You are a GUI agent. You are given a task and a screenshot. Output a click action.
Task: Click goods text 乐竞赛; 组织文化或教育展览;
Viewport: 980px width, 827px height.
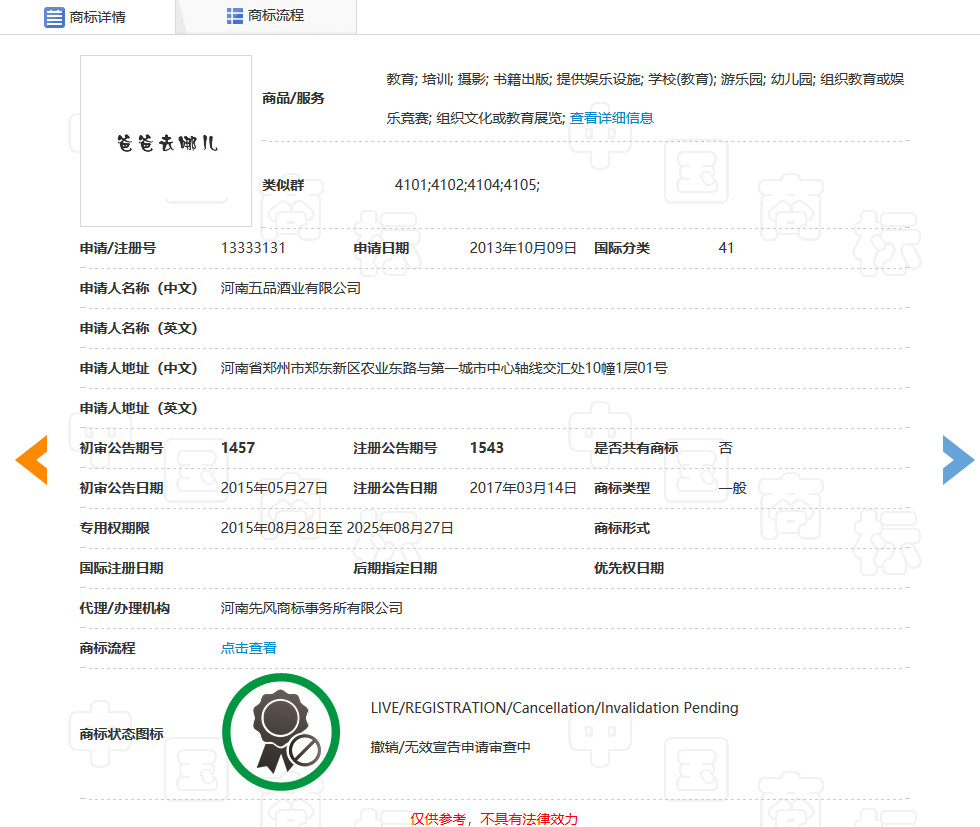pos(476,118)
